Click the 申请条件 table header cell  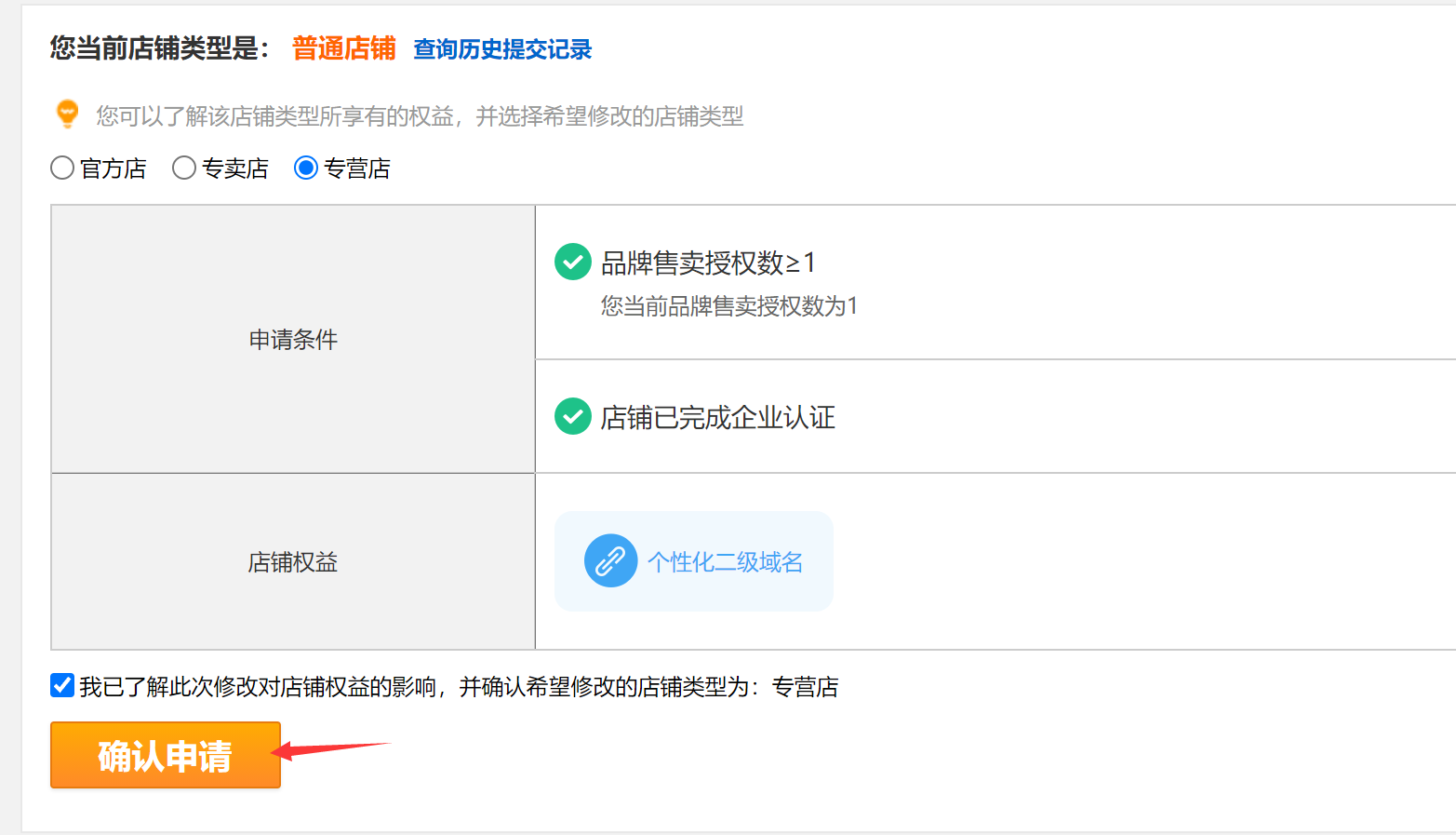click(293, 339)
